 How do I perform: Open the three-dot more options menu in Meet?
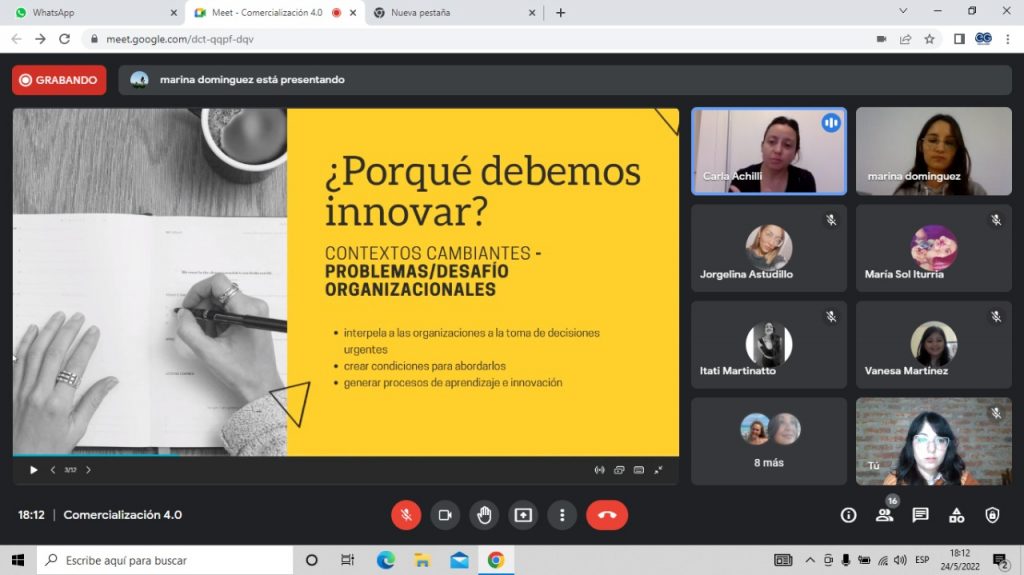(x=562, y=515)
